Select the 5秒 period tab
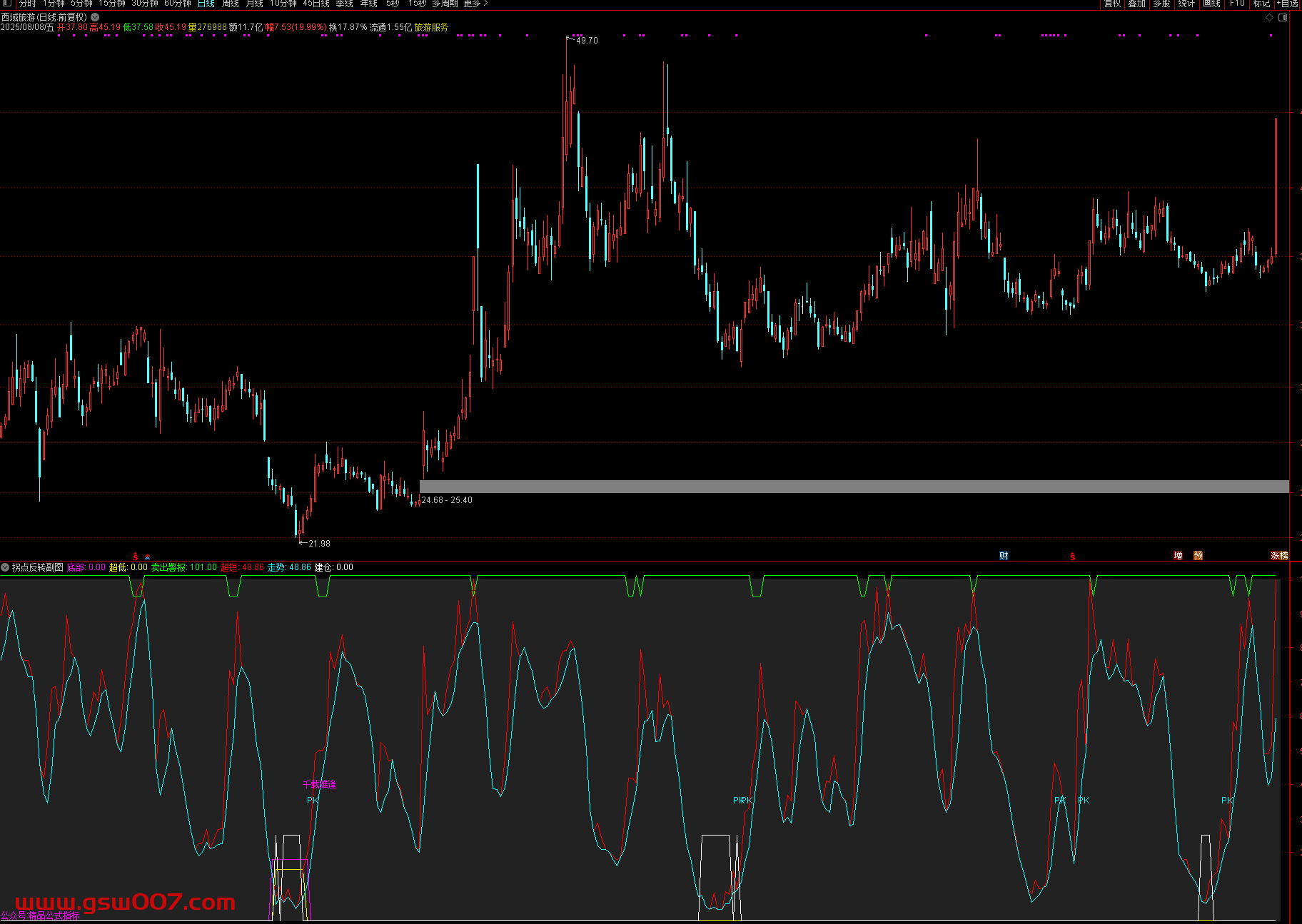This screenshot has width=1302, height=924. pos(393,4)
